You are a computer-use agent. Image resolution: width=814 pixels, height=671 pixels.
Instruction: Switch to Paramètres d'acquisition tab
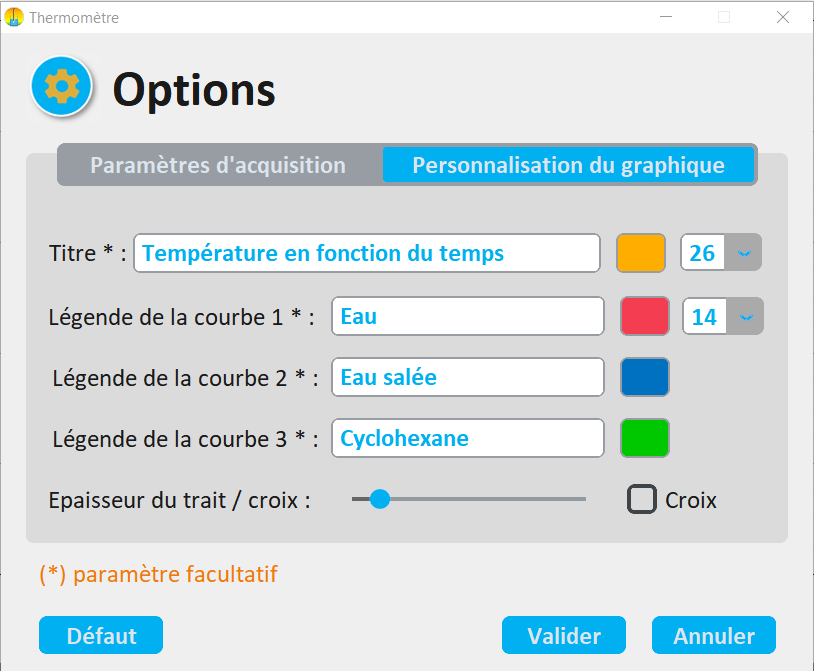(218, 165)
